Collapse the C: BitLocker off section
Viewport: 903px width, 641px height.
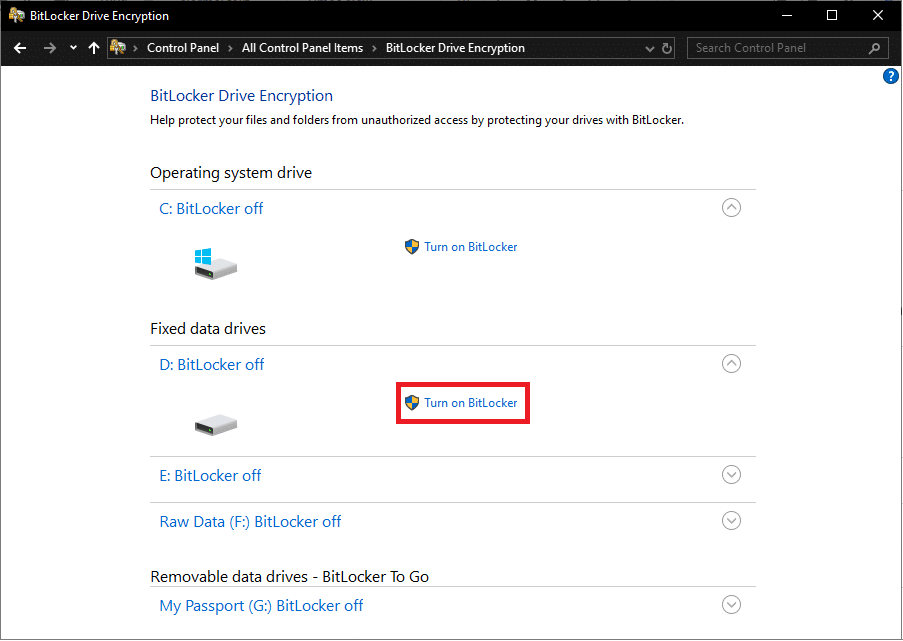click(x=731, y=207)
